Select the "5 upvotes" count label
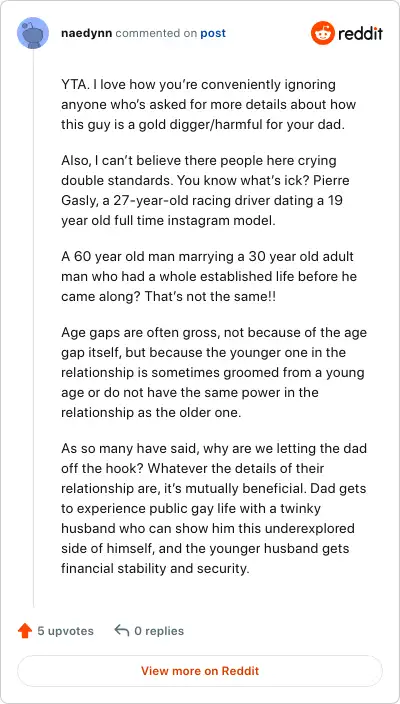The height and width of the screenshot is (704, 400). (x=66, y=631)
